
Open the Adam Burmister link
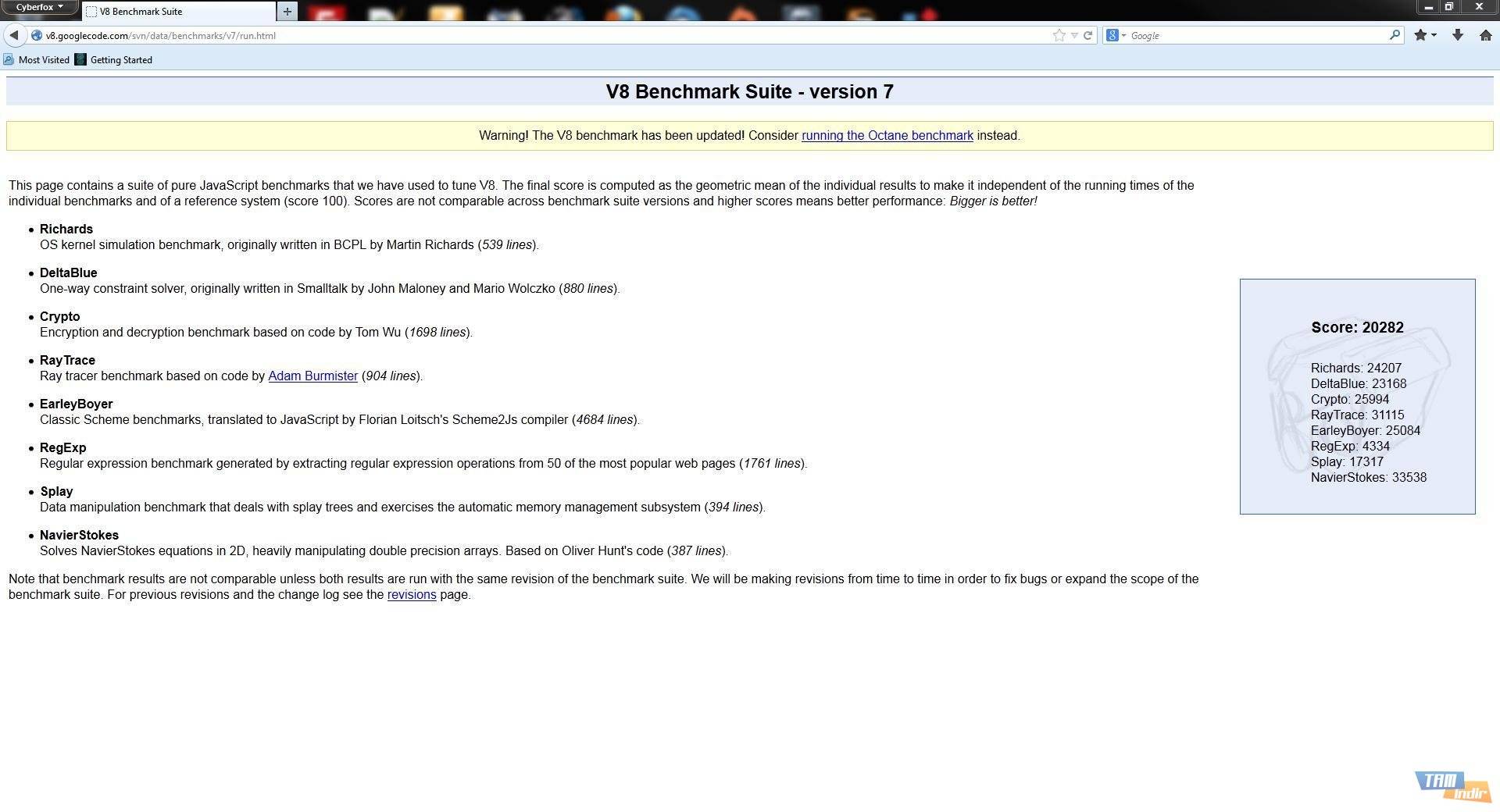312,376
